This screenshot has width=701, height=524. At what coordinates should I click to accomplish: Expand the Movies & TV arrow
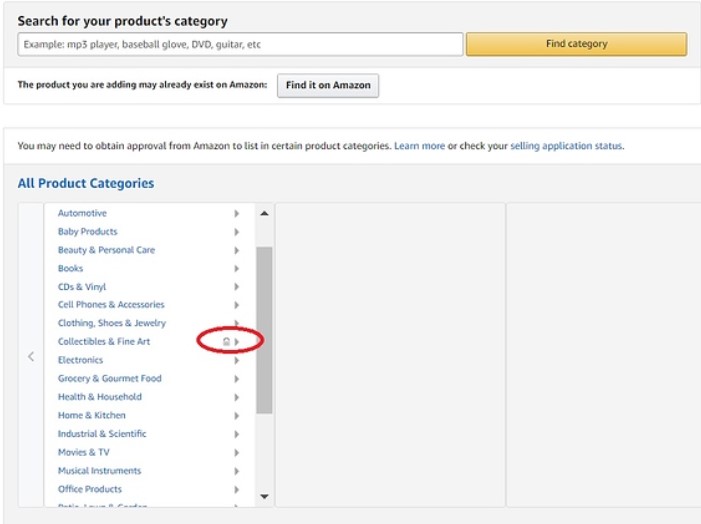pyautogui.click(x=236, y=452)
